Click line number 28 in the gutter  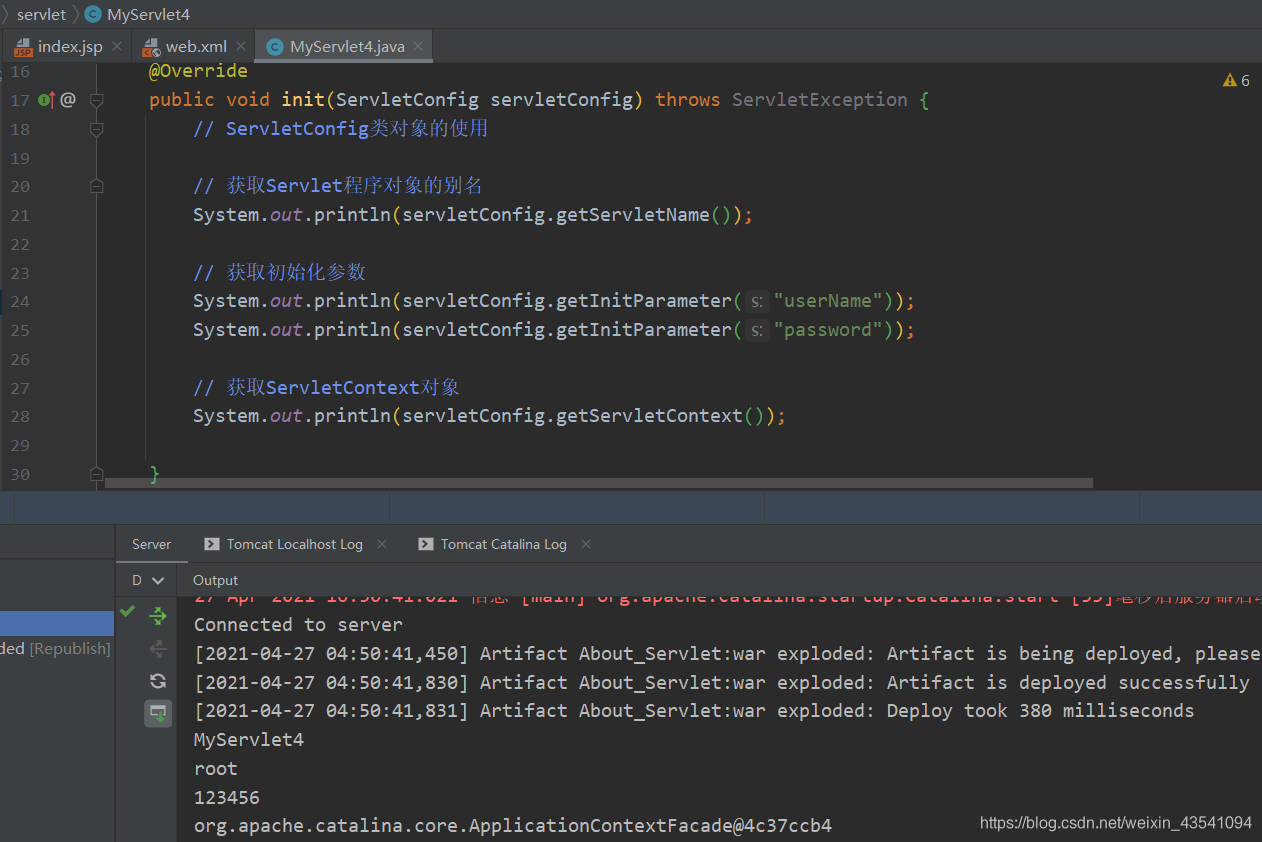coord(20,416)
